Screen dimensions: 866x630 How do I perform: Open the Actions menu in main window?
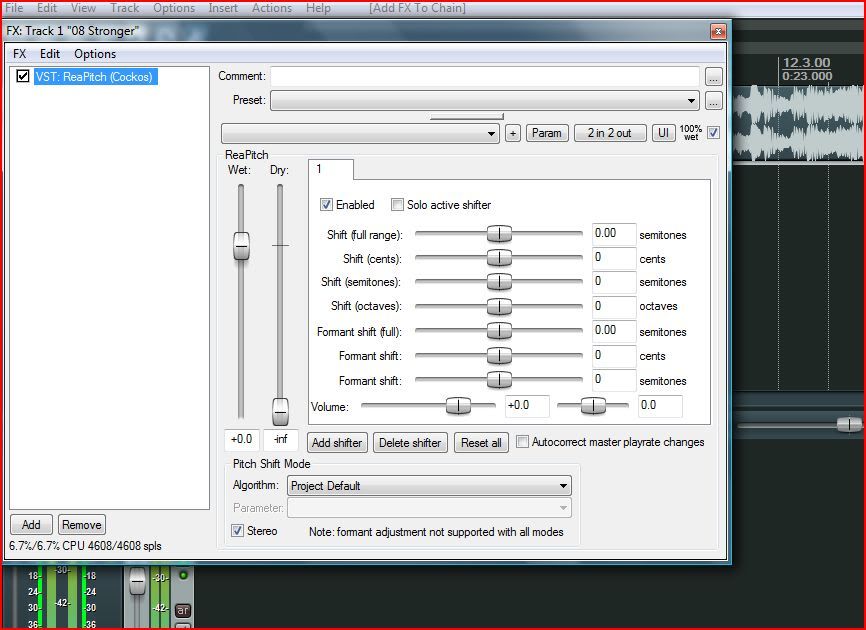(x=272, y=8)
